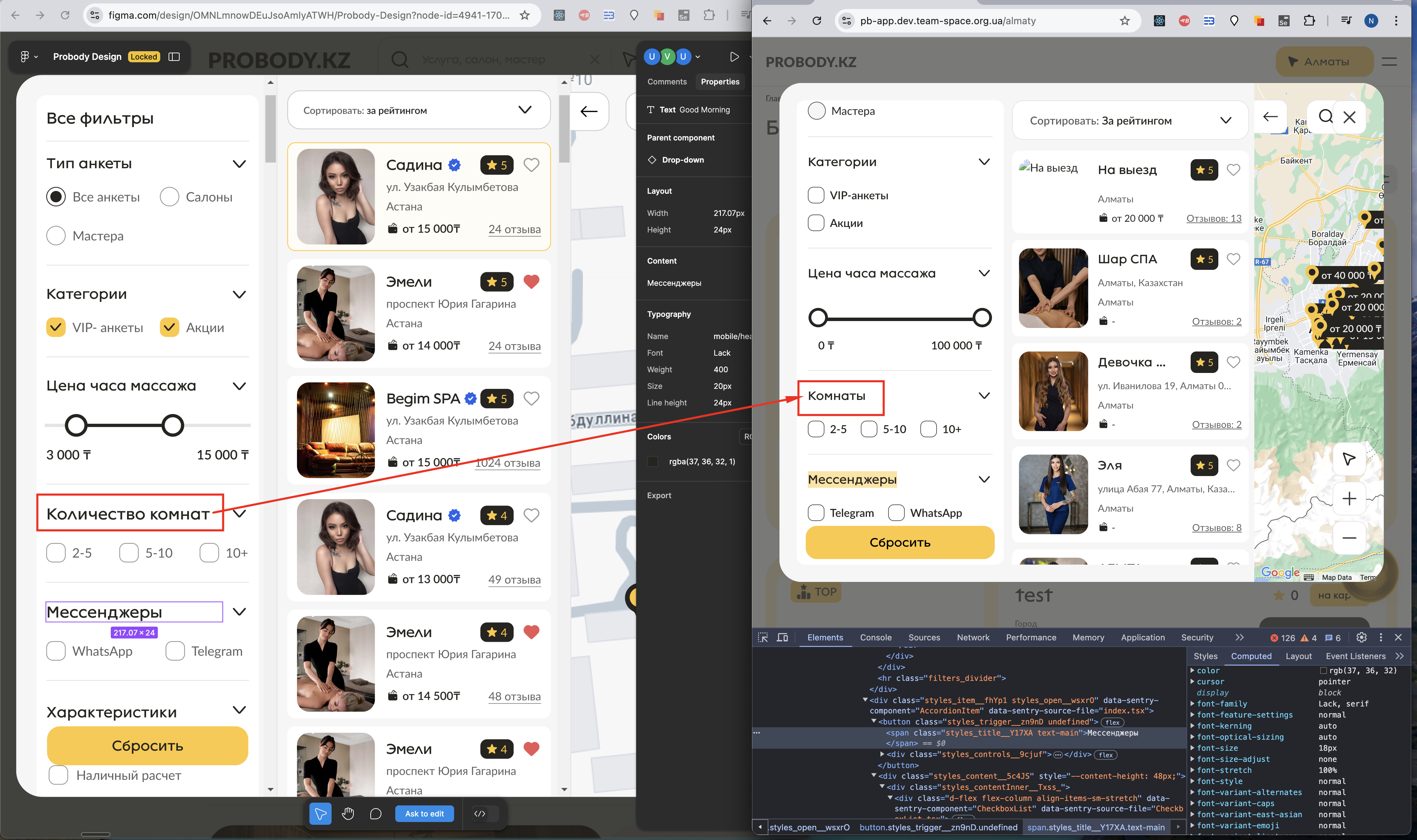Click the Figma present play icon
Screen dimensions: 1417x840
[734, 57]
